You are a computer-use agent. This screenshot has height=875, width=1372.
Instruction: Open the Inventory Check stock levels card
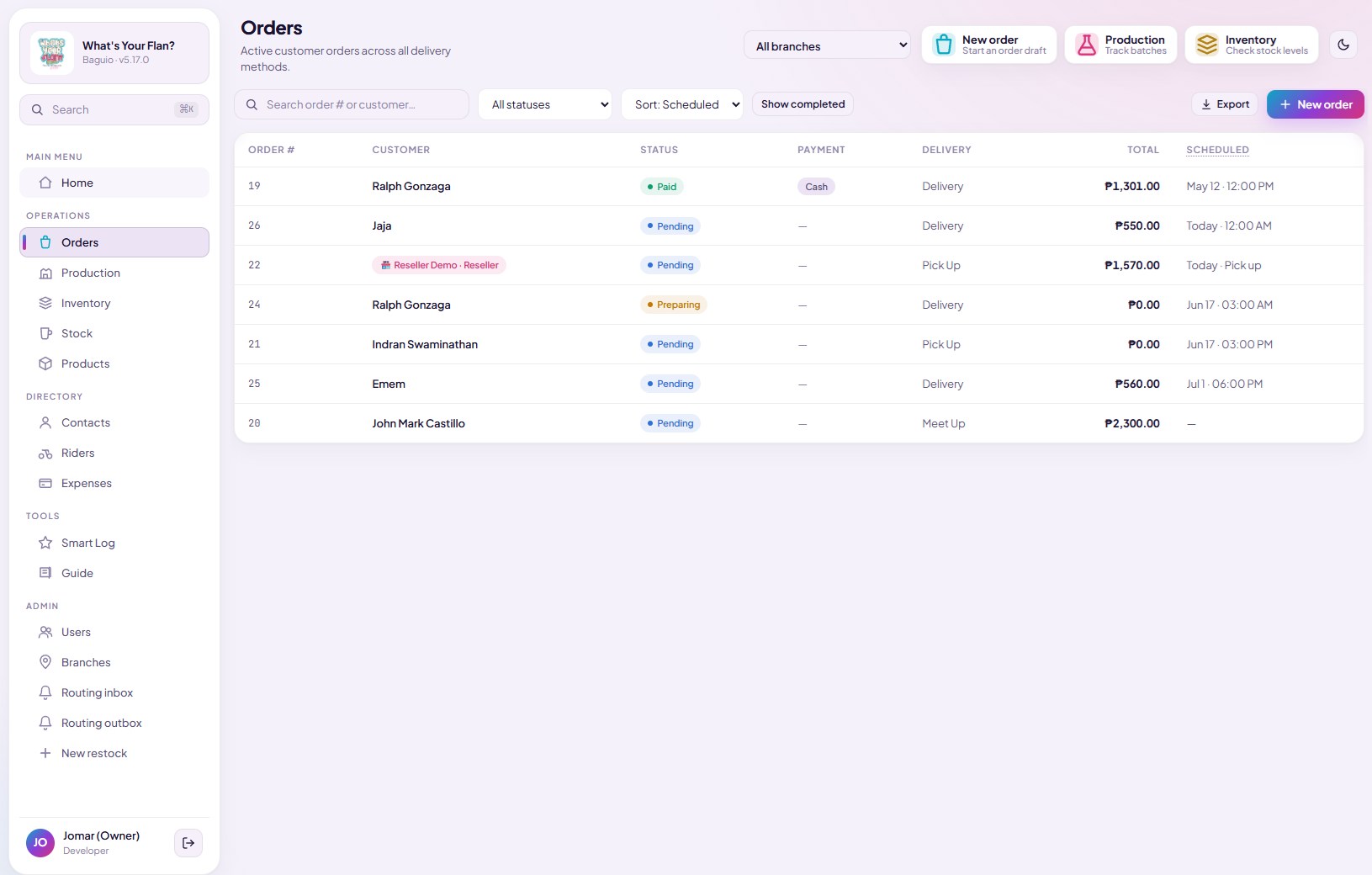[1252, 45]
